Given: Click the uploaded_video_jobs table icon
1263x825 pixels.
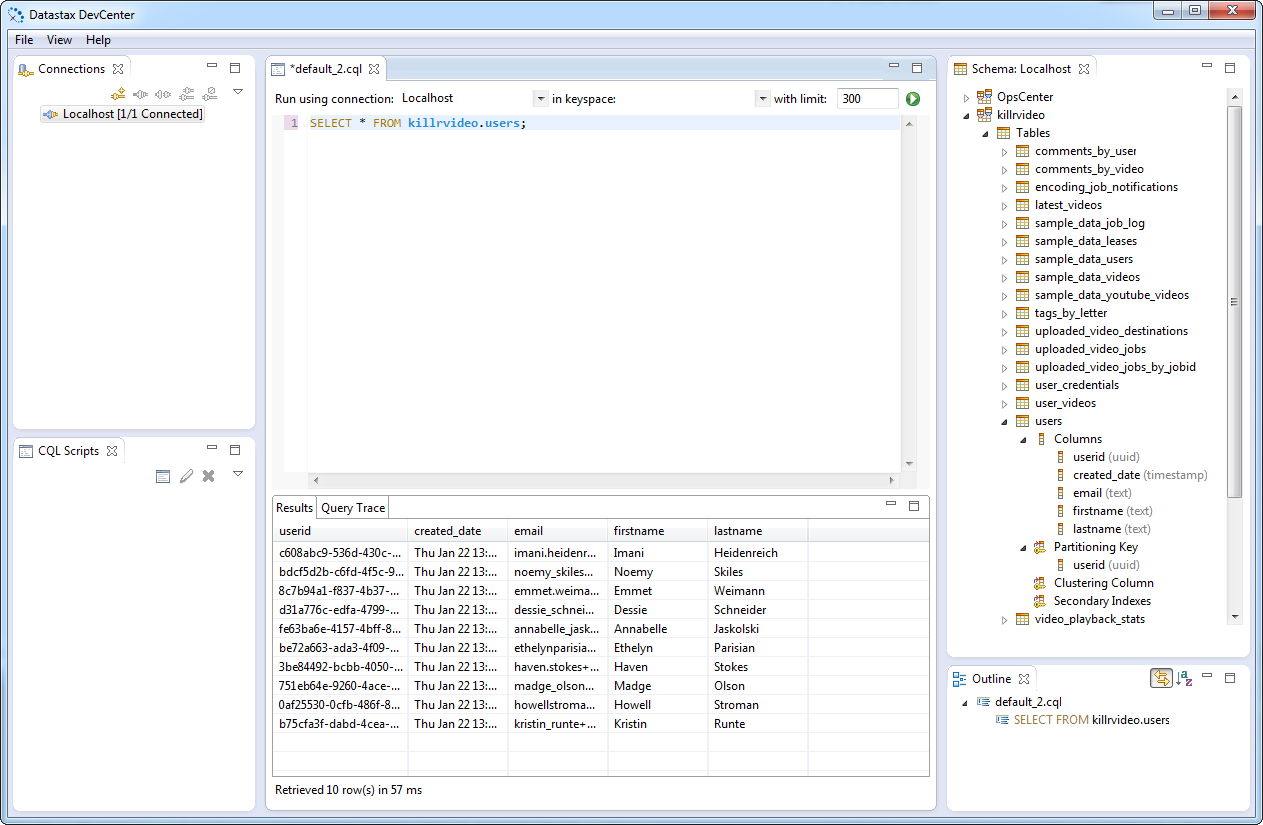Looking at the screenshot, I should [x=1022, y=349].
